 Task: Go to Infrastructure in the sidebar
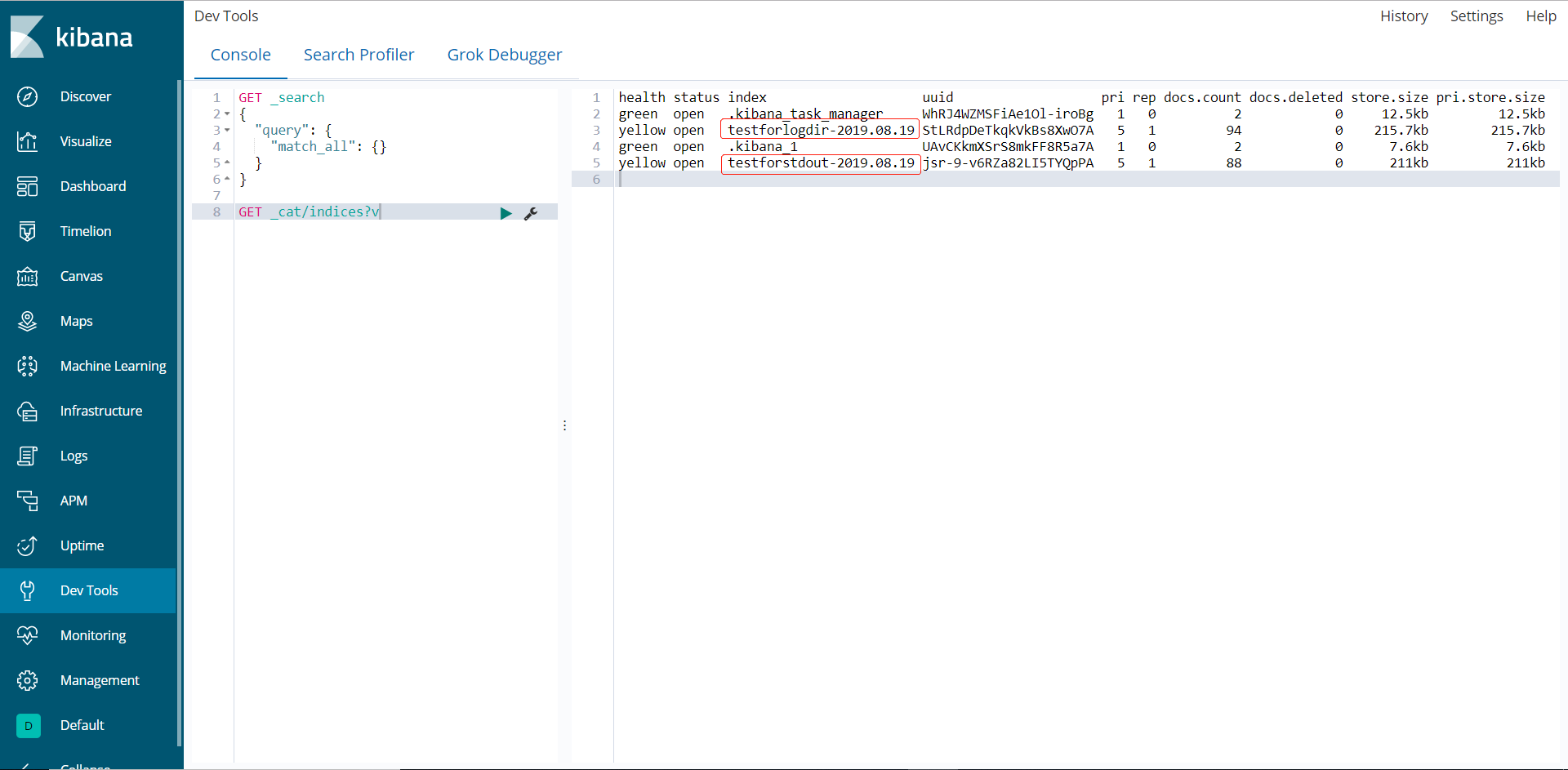[101, 411]
